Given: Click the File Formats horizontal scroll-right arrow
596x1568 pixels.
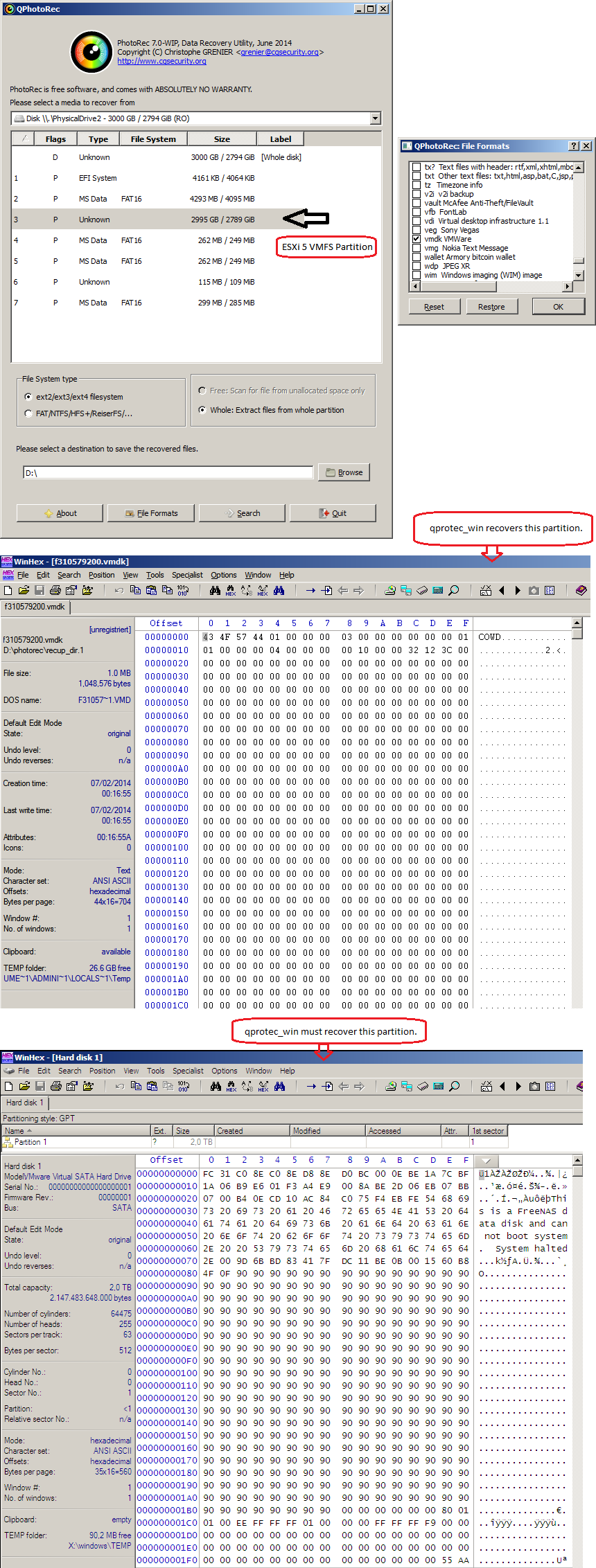Looking at the screenshot, I should click(x=568, y=286).
